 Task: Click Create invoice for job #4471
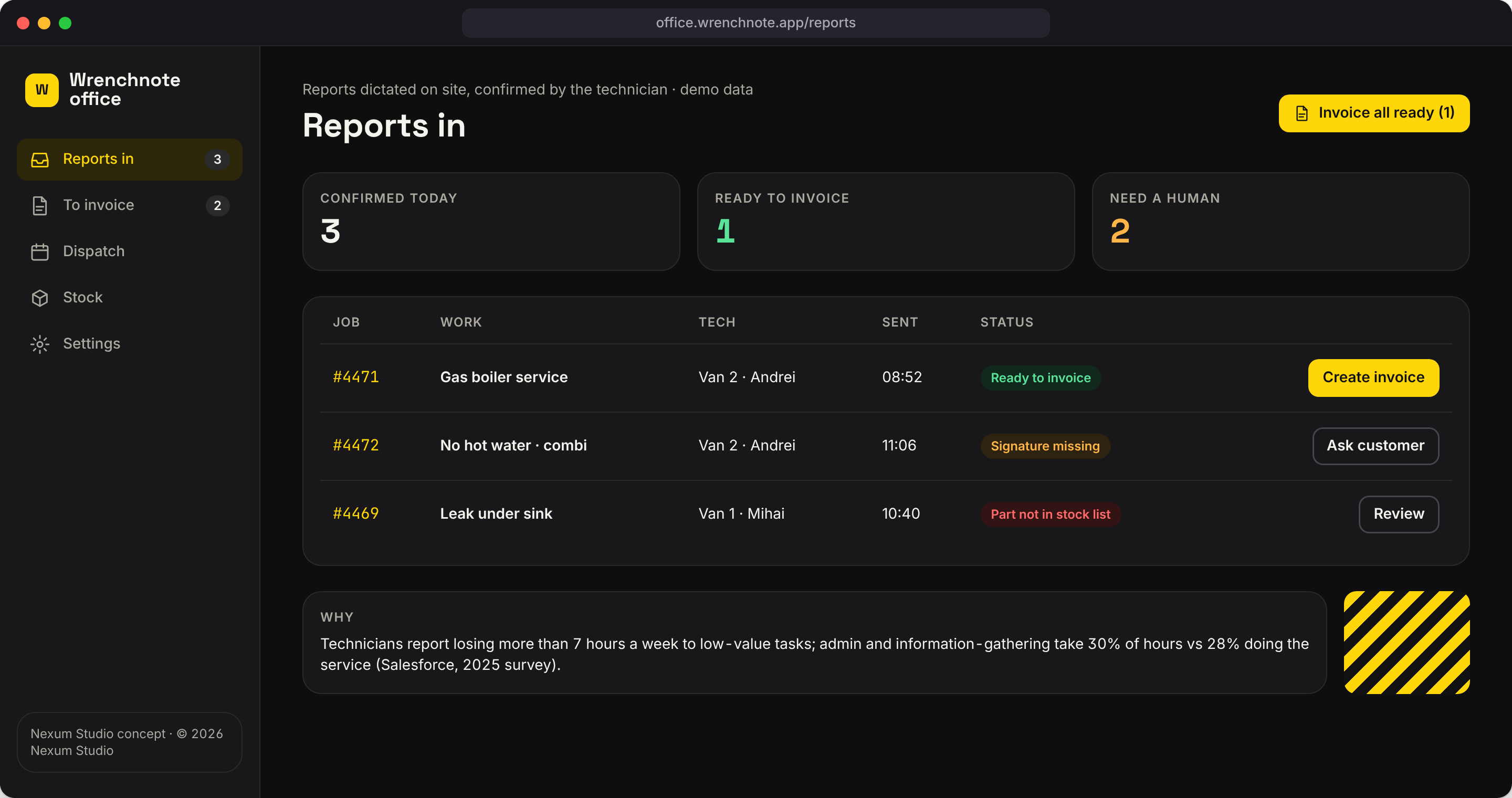point(1373,378)
